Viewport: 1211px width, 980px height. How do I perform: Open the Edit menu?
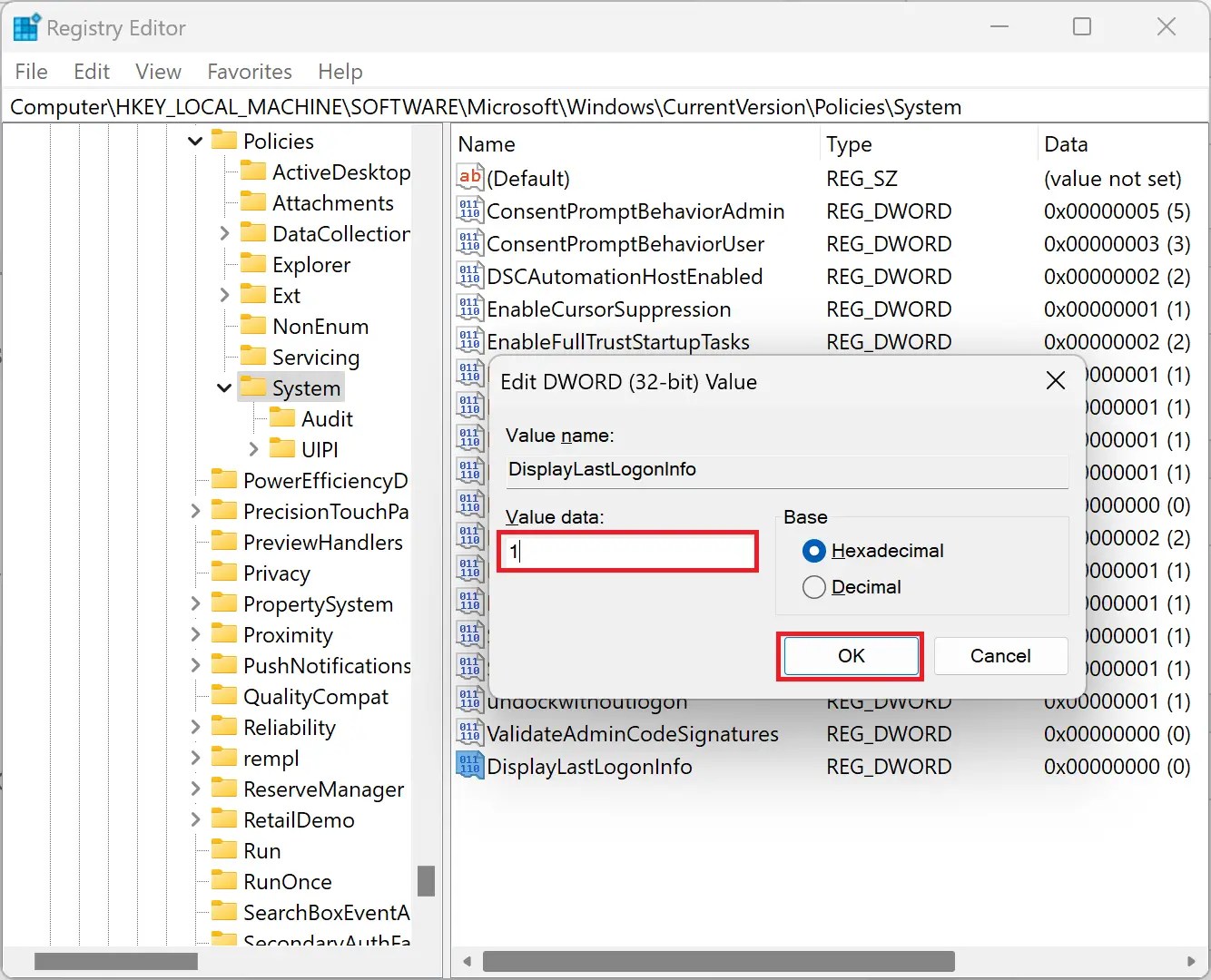tap(91, 71)
